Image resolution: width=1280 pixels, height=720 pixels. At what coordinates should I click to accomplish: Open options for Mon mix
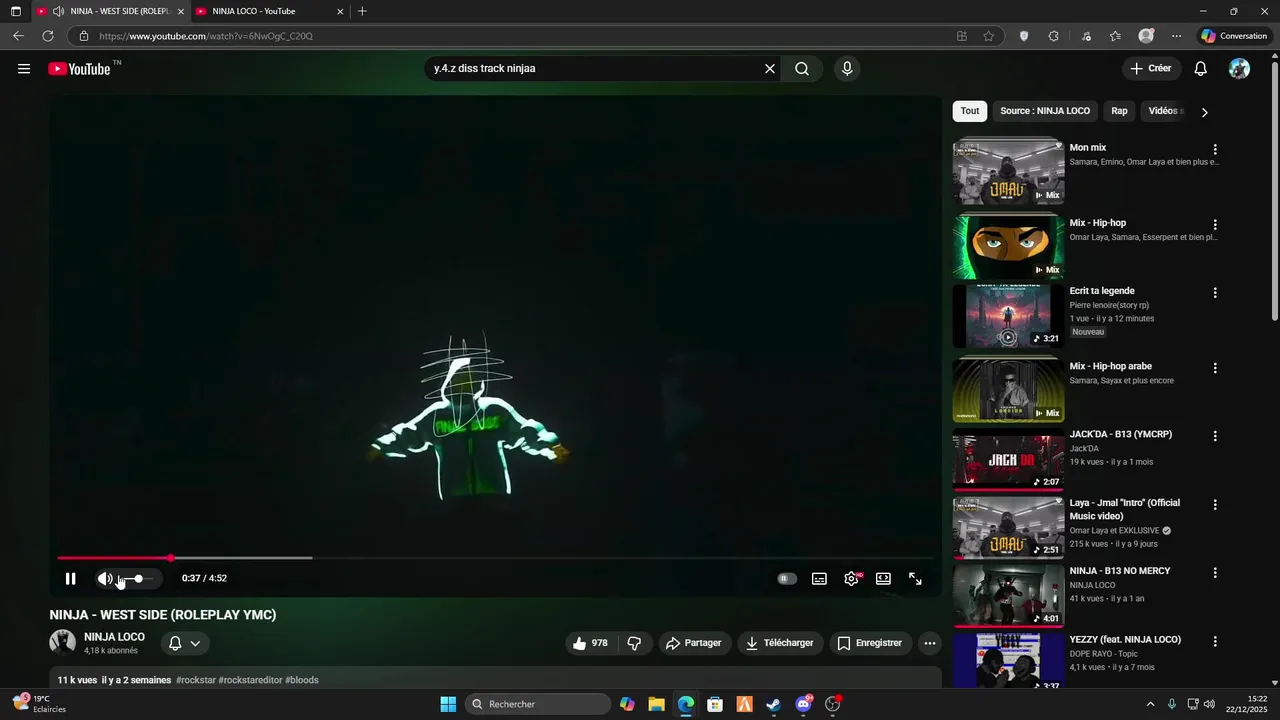tap(1215, 149)
